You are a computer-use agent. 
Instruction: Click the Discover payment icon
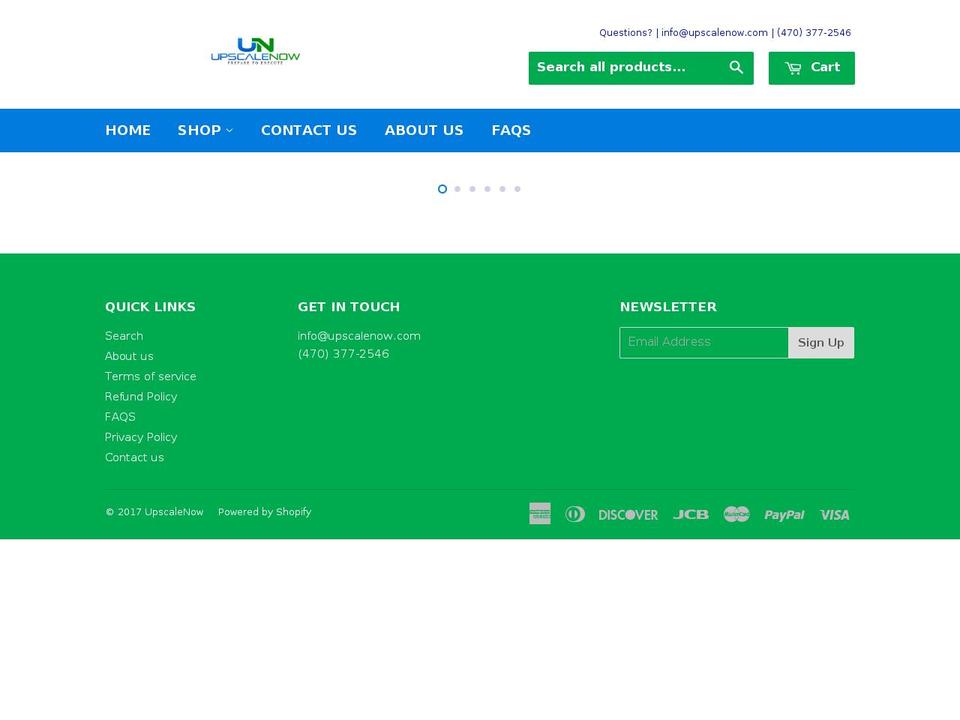point(628,514)
